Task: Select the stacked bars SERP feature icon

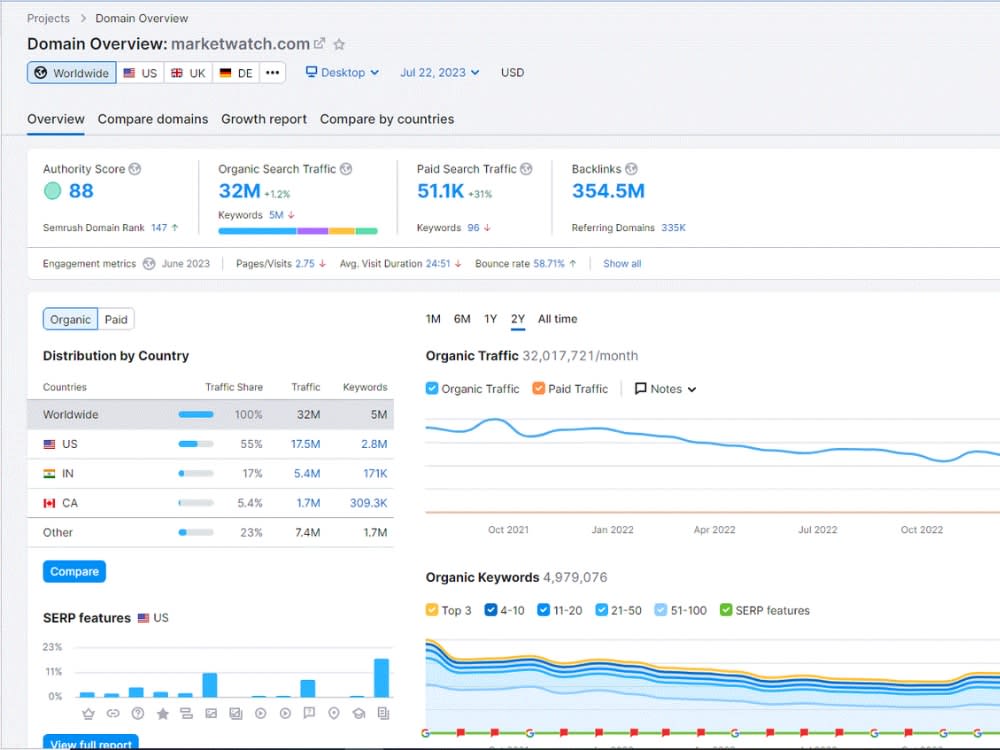Action: click(x=186, y=714)
